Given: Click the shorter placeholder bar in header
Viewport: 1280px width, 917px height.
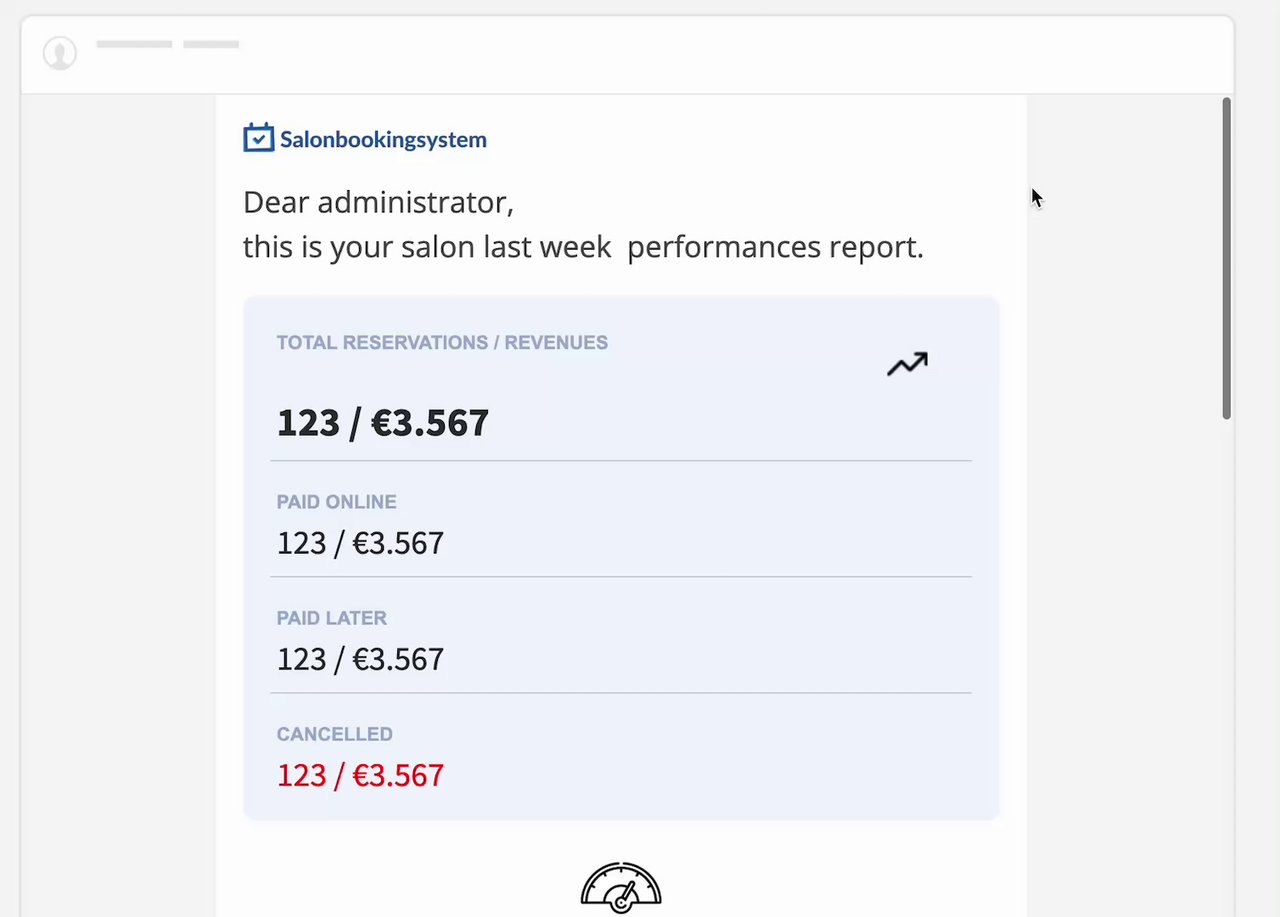Looking at the screenshot, I should [211, 44].
